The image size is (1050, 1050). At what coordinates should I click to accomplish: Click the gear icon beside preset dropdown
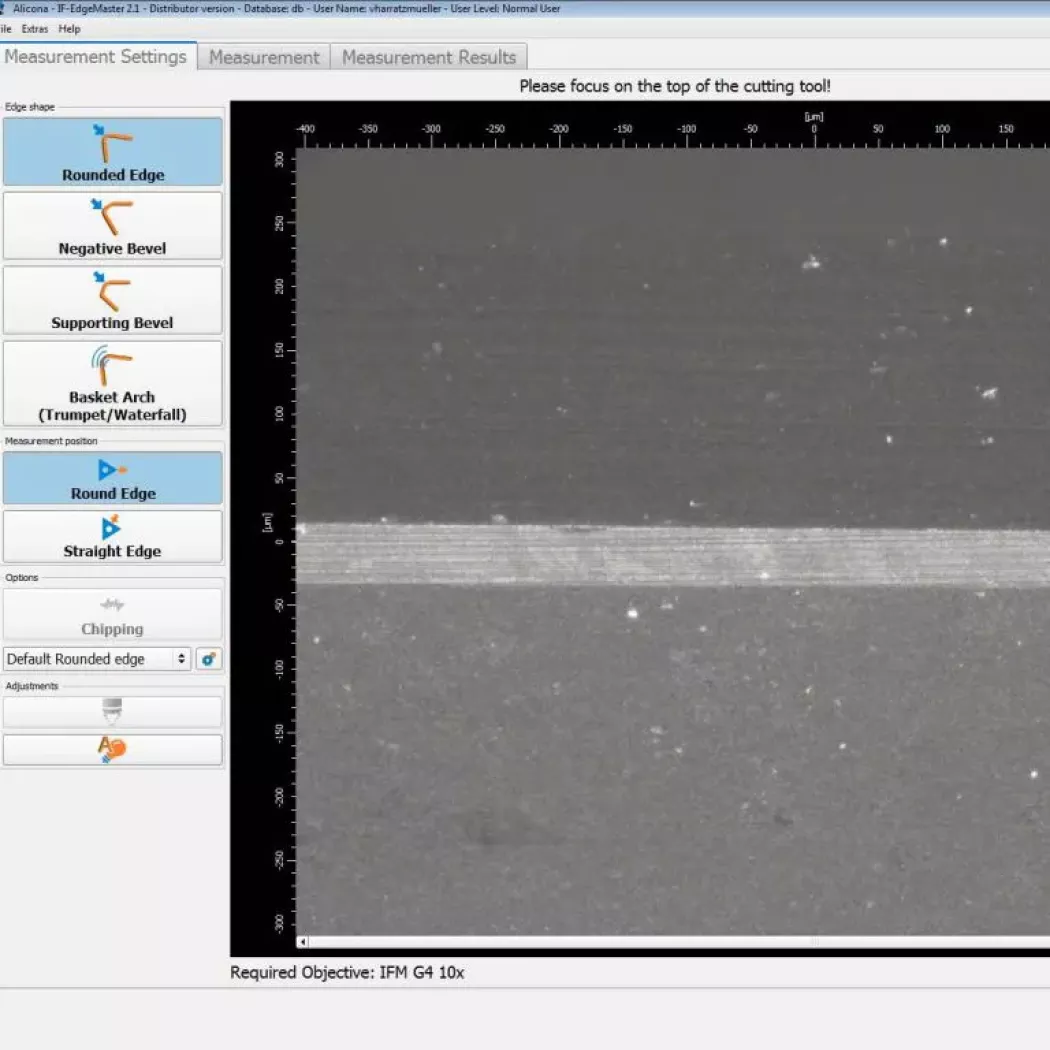tap(208, 659)
